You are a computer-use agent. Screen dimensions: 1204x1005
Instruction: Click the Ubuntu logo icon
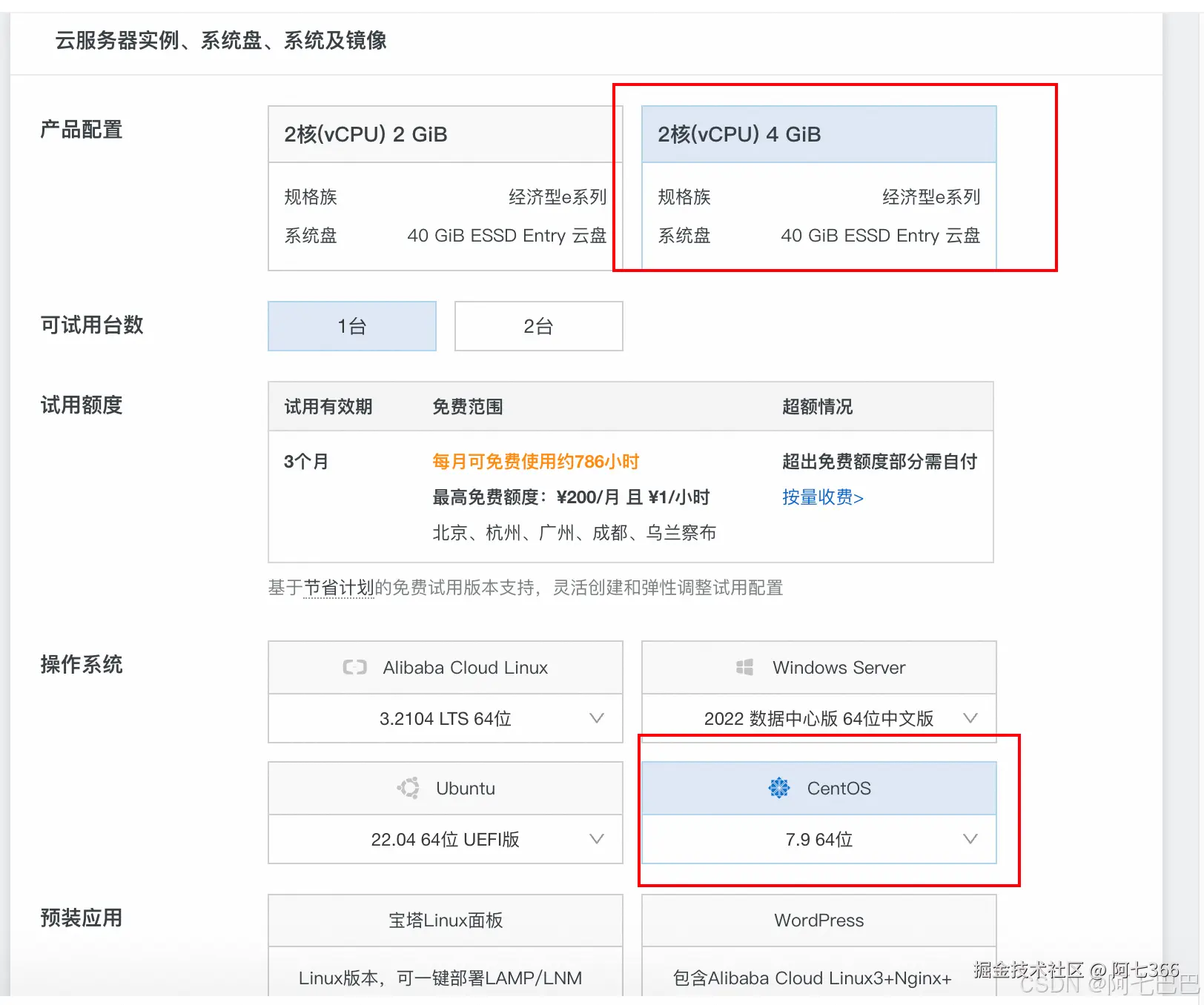408,788
